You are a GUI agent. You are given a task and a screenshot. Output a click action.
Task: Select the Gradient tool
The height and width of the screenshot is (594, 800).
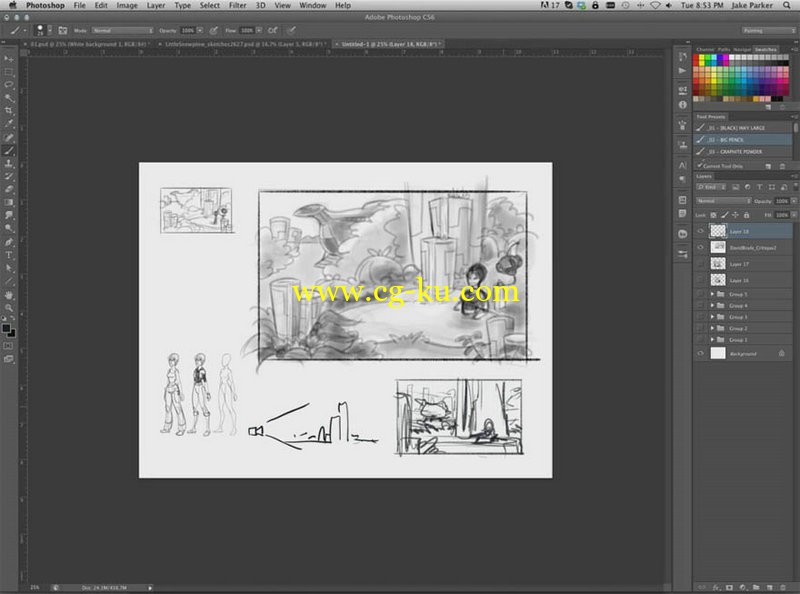[9, 203]
